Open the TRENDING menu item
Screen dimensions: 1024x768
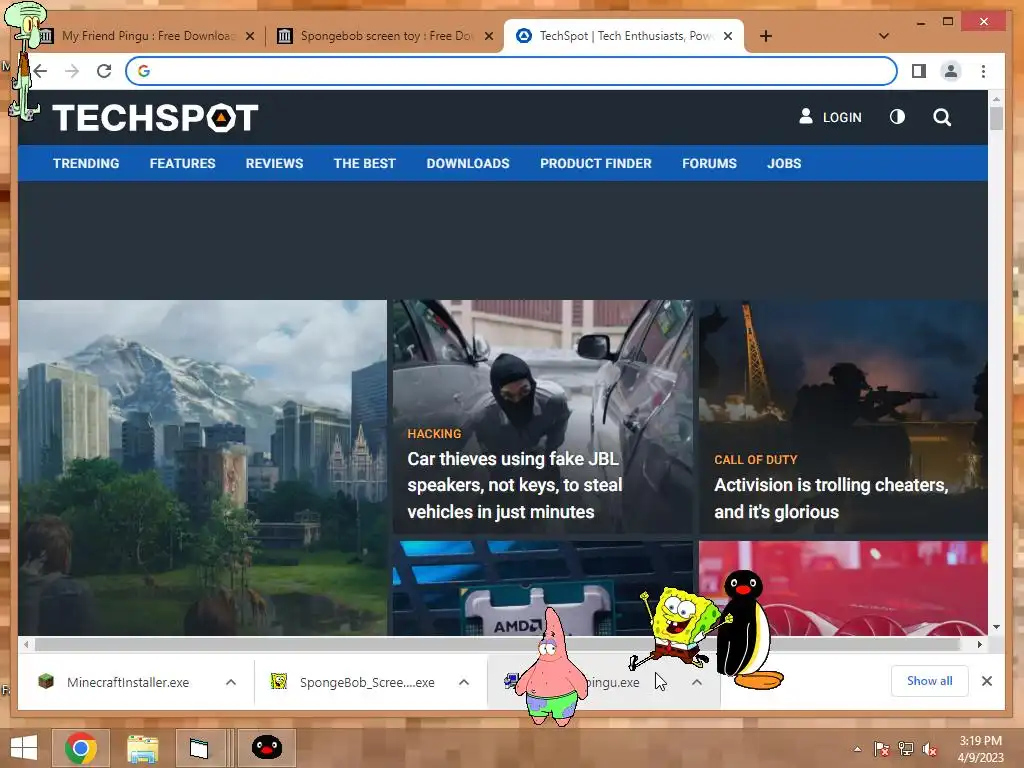point(86,163)
